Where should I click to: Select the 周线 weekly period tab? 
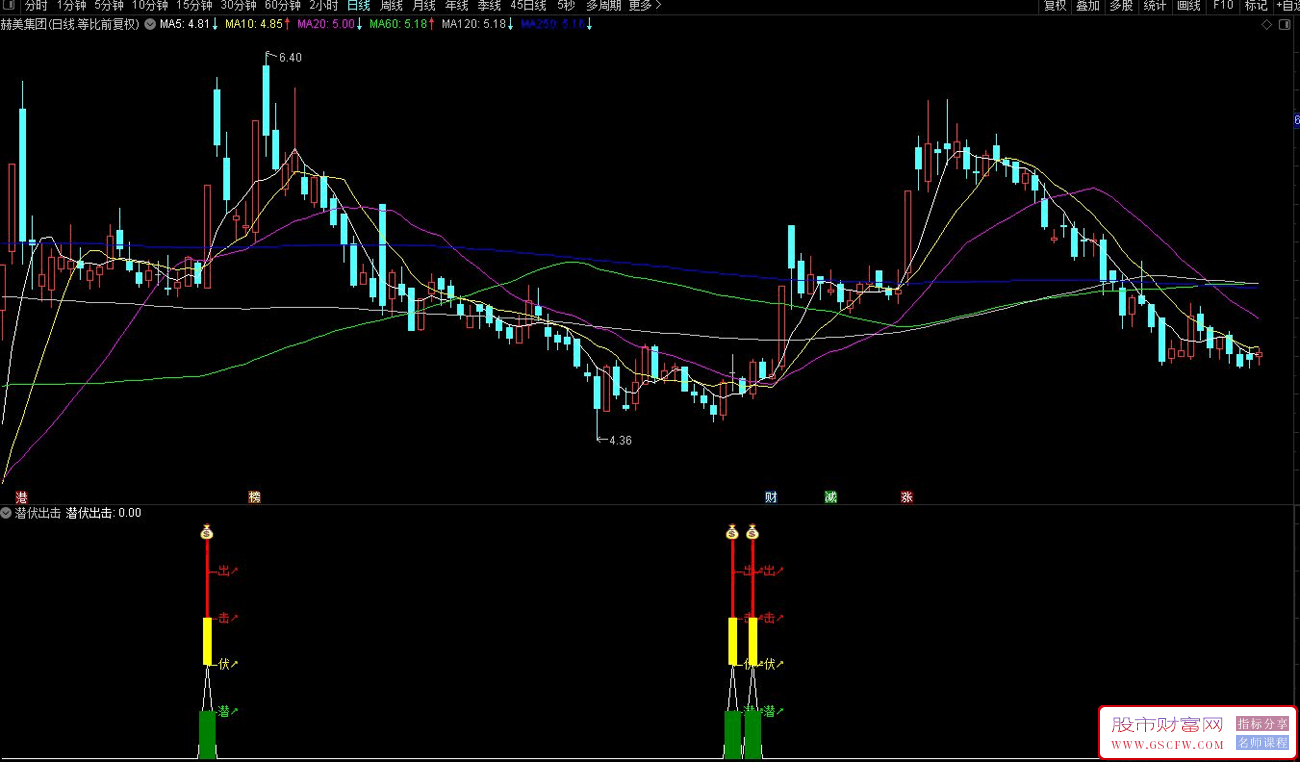(x=391, y=6)
